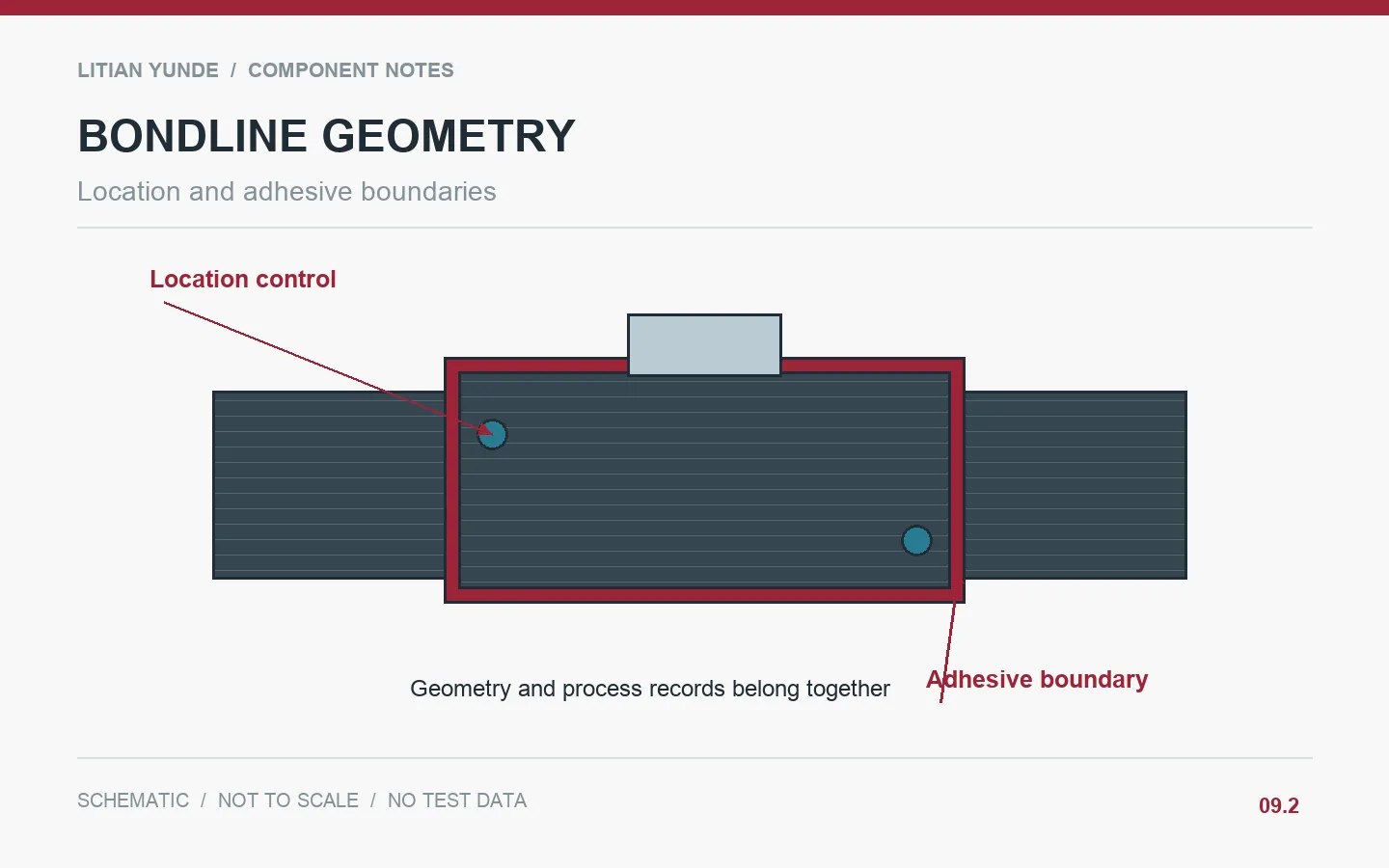This screenshot has height=868, width=1389.
Task: Select the "Location and adhesive boundaries" subtitle
Action: [286, 192]
